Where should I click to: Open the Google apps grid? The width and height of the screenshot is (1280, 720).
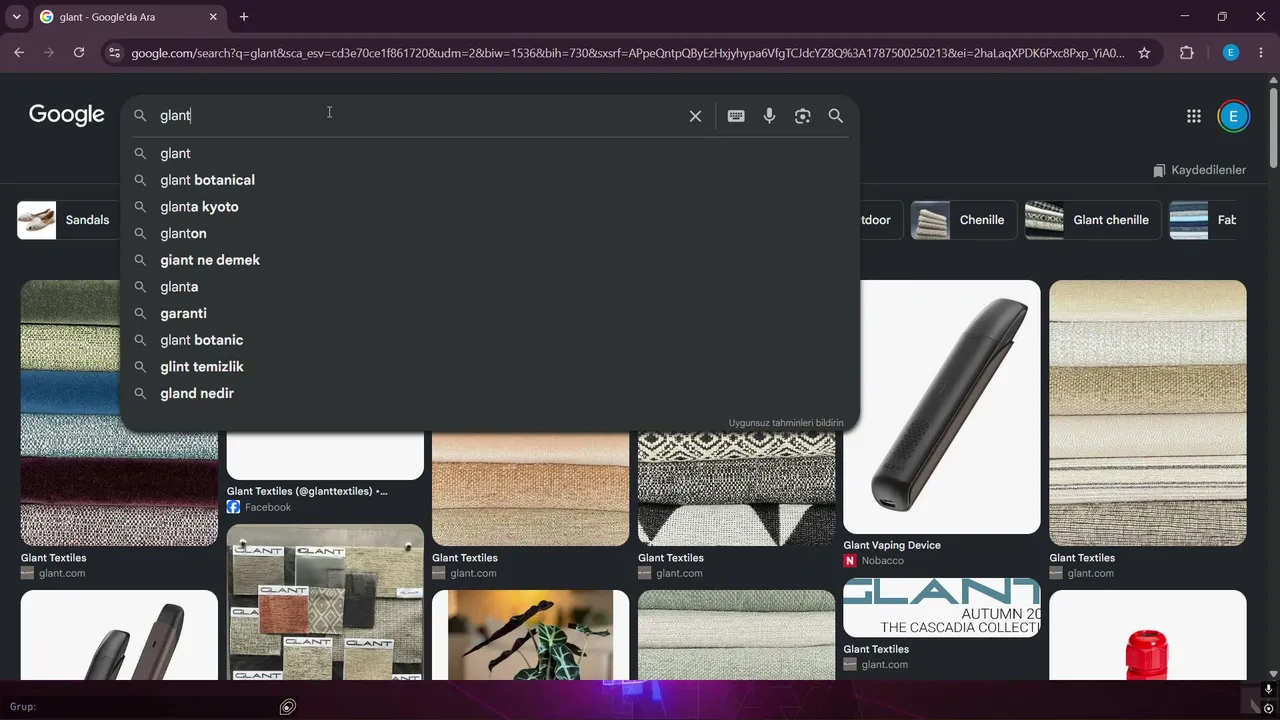pyautogui.click(x=1194, y=116)
